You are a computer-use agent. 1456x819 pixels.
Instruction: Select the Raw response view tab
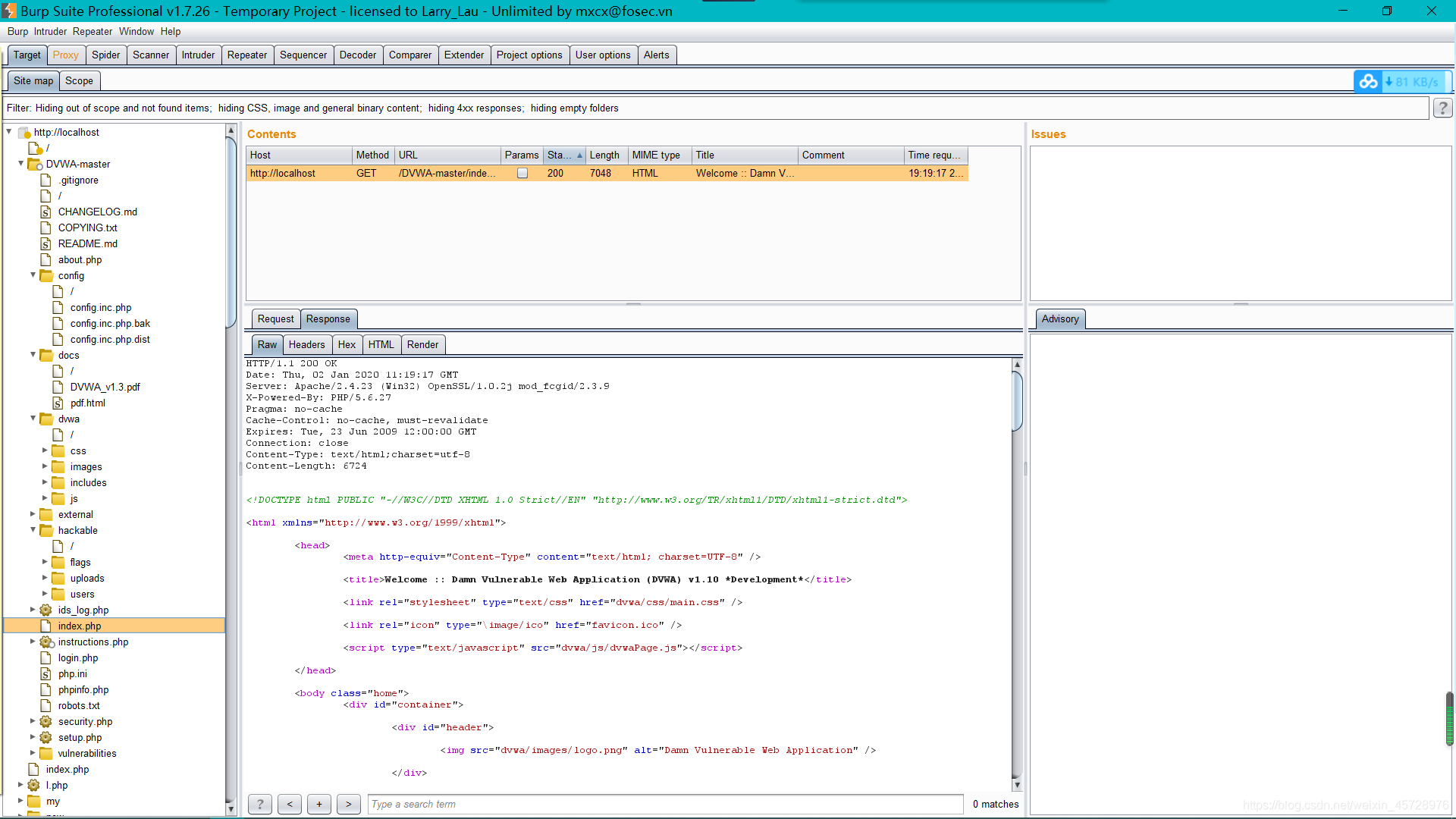(266, 344)
